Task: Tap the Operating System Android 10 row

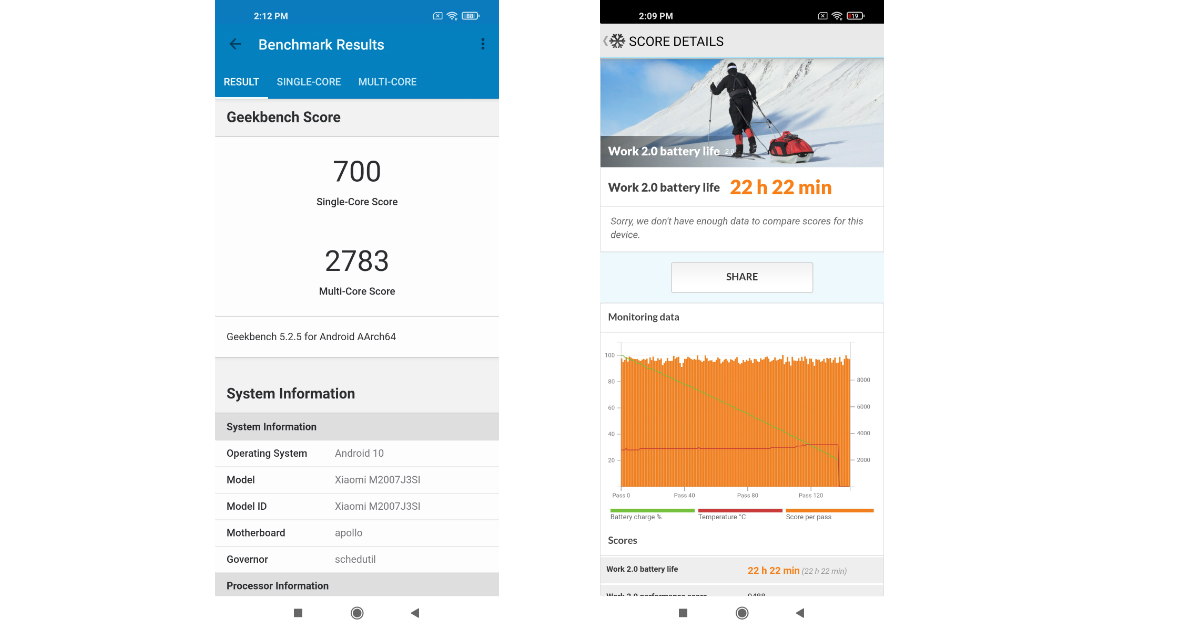Action: click(x=357, y=453)
